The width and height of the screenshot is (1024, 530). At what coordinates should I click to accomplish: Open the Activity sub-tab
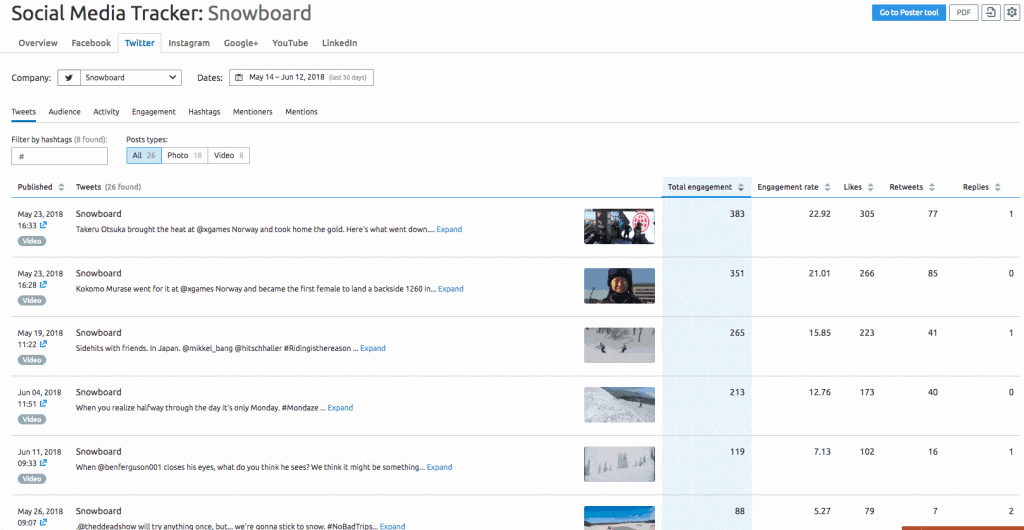tap(106, 112)
